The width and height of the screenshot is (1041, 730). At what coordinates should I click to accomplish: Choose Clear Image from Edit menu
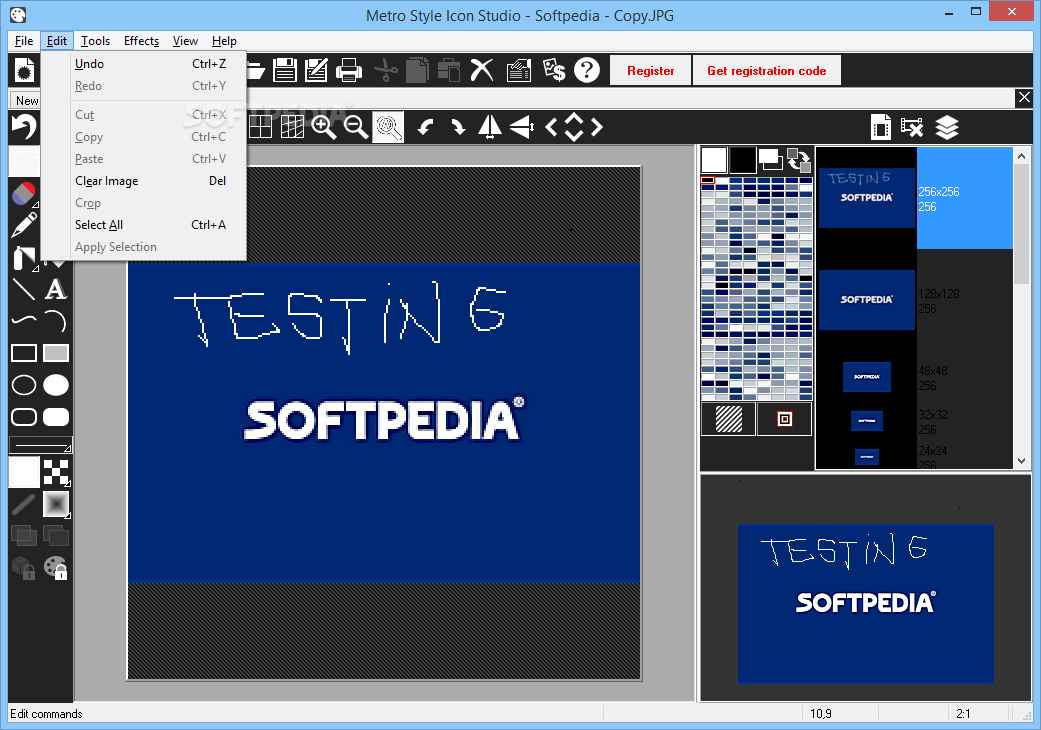pos(143,181)
